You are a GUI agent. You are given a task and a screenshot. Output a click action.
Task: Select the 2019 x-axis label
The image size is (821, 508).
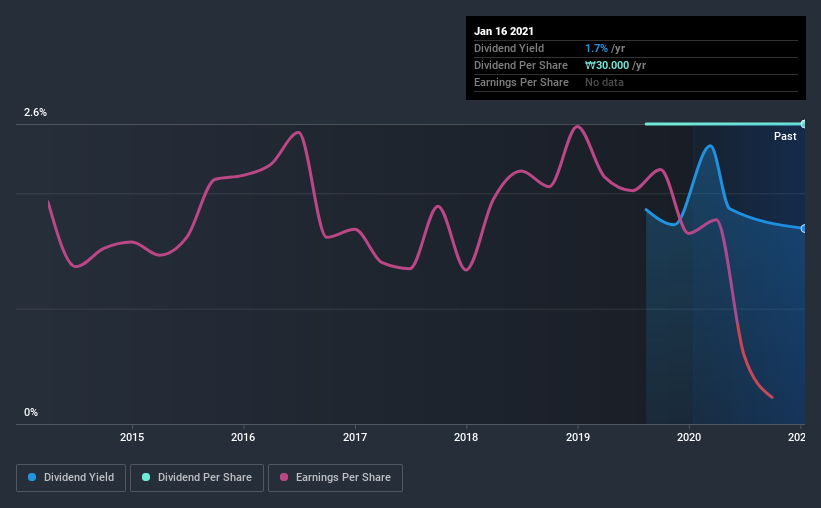click(x=578, y=437)
